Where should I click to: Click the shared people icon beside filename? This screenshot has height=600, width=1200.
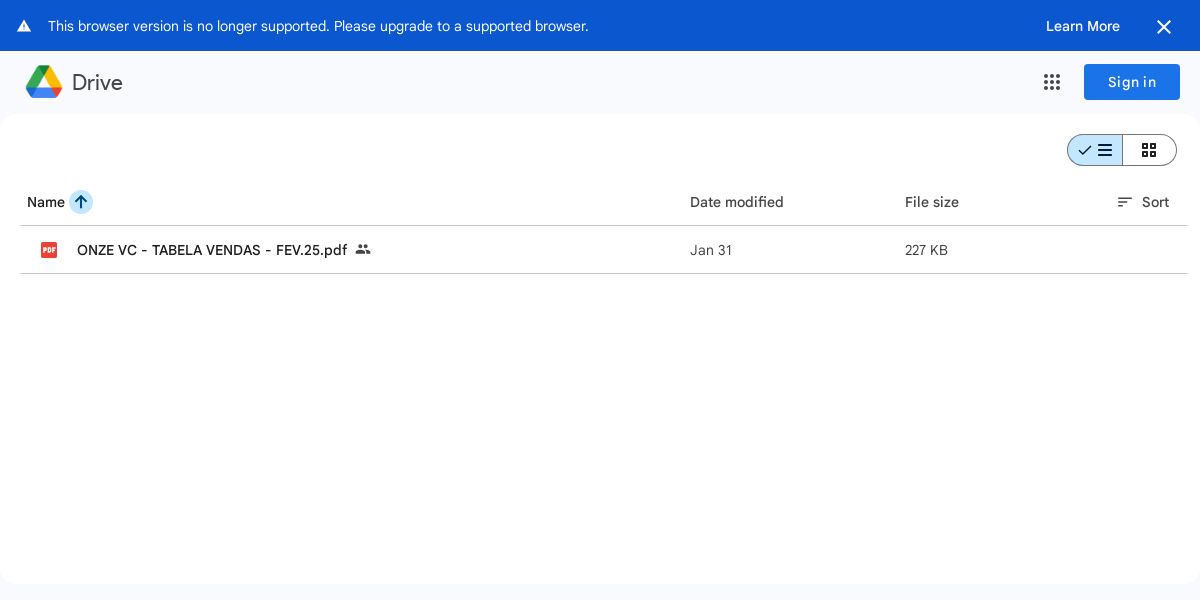(x=363, y=249)
